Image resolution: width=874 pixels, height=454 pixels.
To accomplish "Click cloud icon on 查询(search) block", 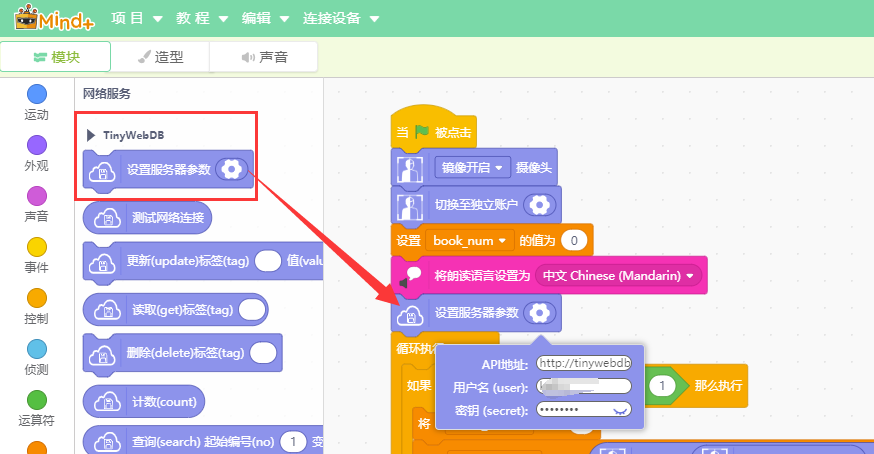I will (x=108, y=443).
